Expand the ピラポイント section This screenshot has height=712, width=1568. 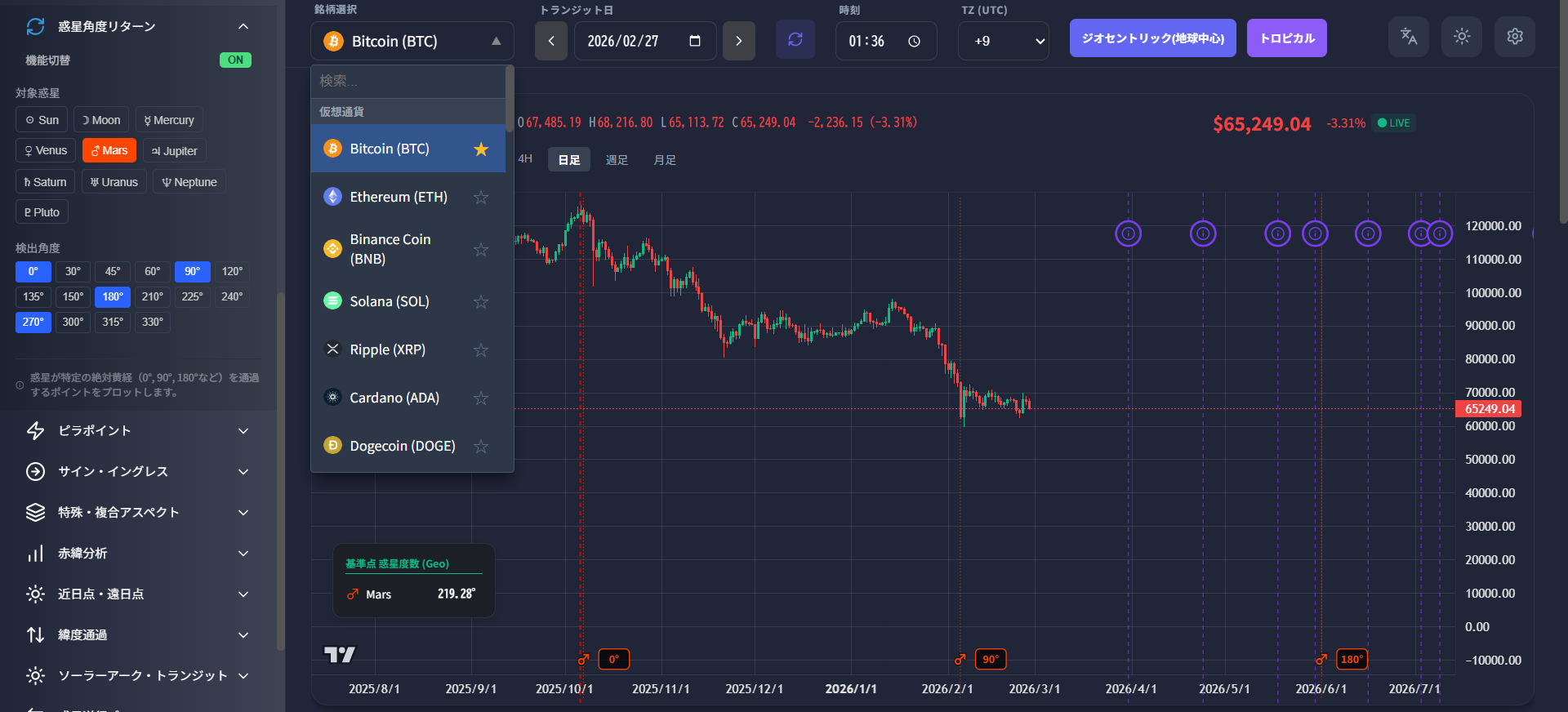coord(243,430)
